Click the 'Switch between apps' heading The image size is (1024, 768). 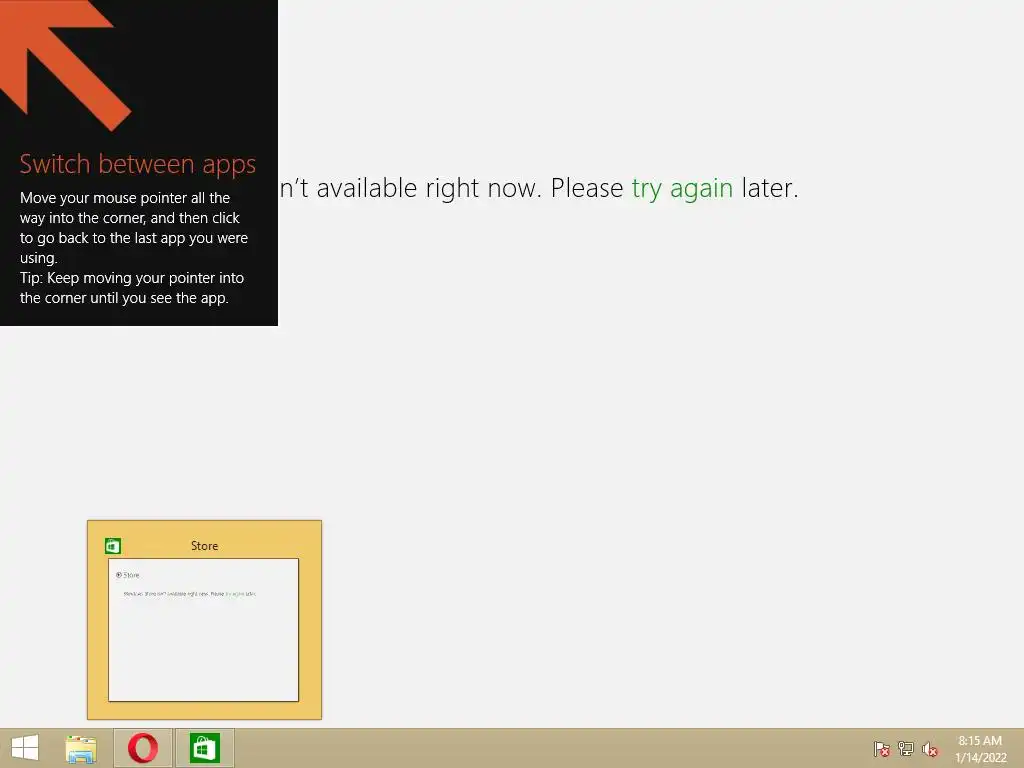[x=138, y=165]
